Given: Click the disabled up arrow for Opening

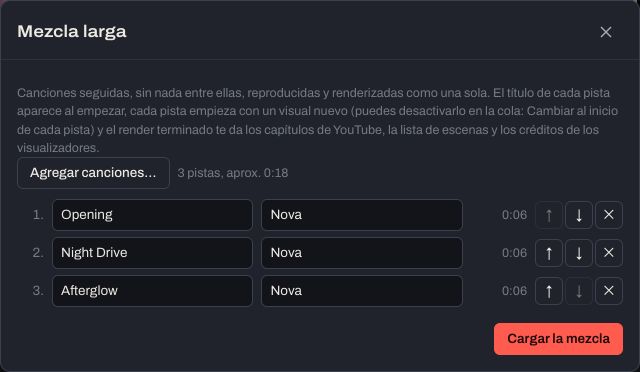Looking at the screenshot, I should [x=549, y=215].
